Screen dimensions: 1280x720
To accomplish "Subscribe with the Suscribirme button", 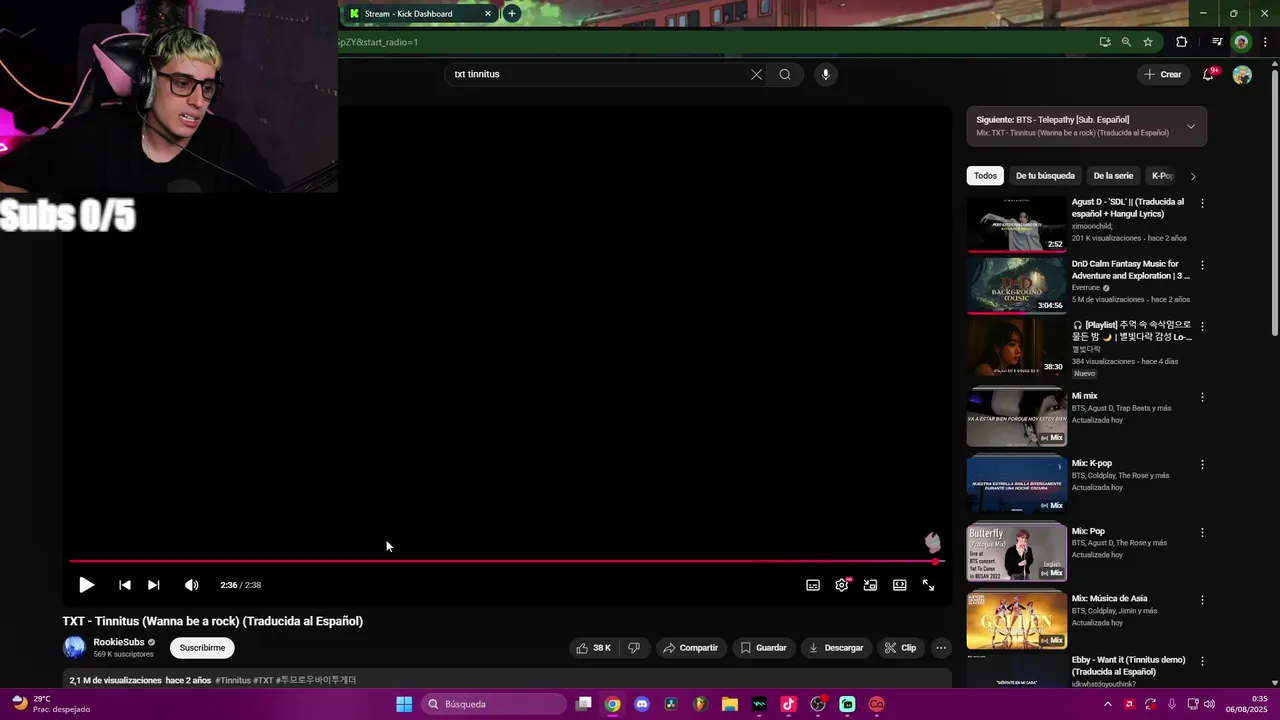I will pos(202,648).
